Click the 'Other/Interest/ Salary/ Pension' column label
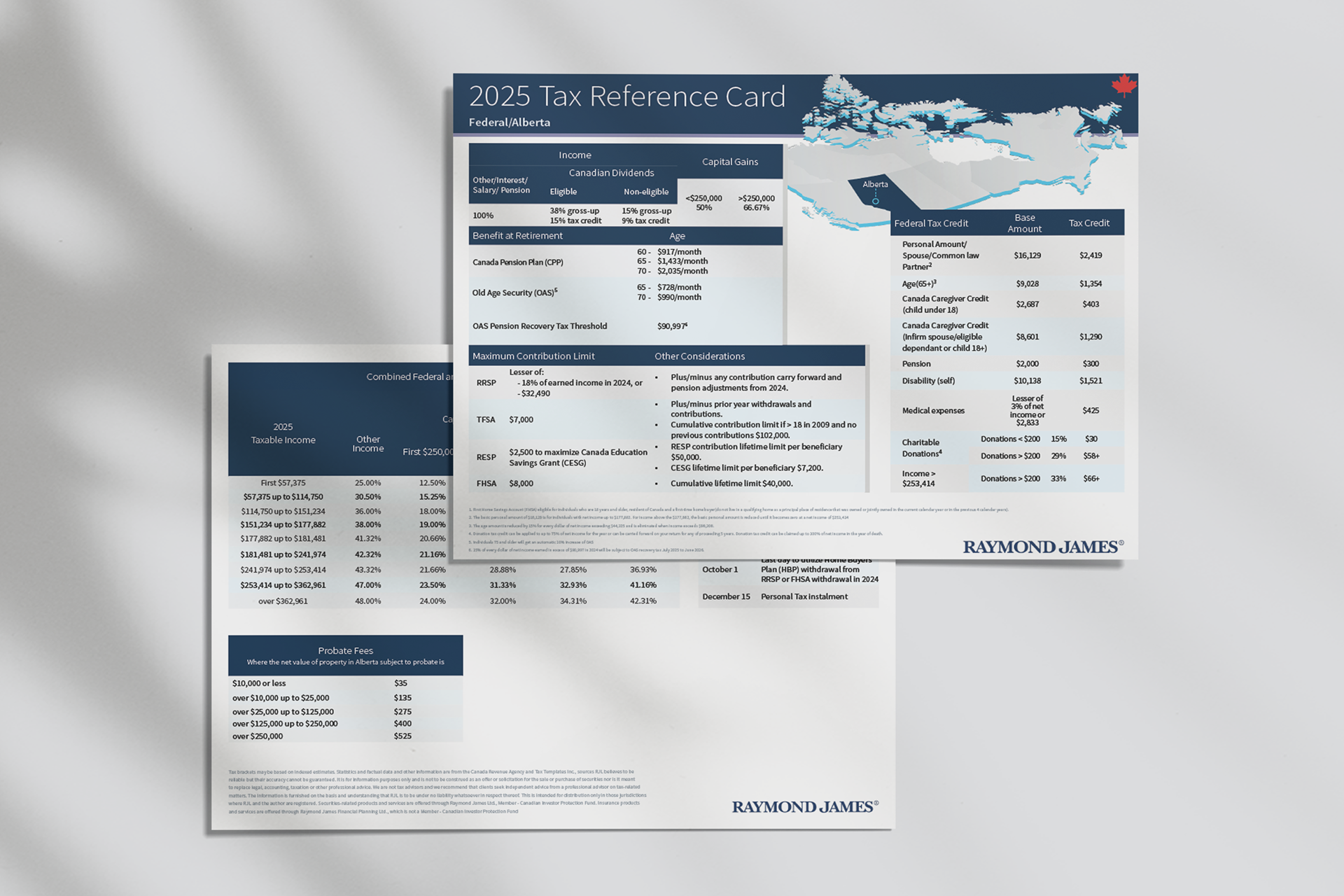Viewport: 1344px width, 896px height. point(501,185)
